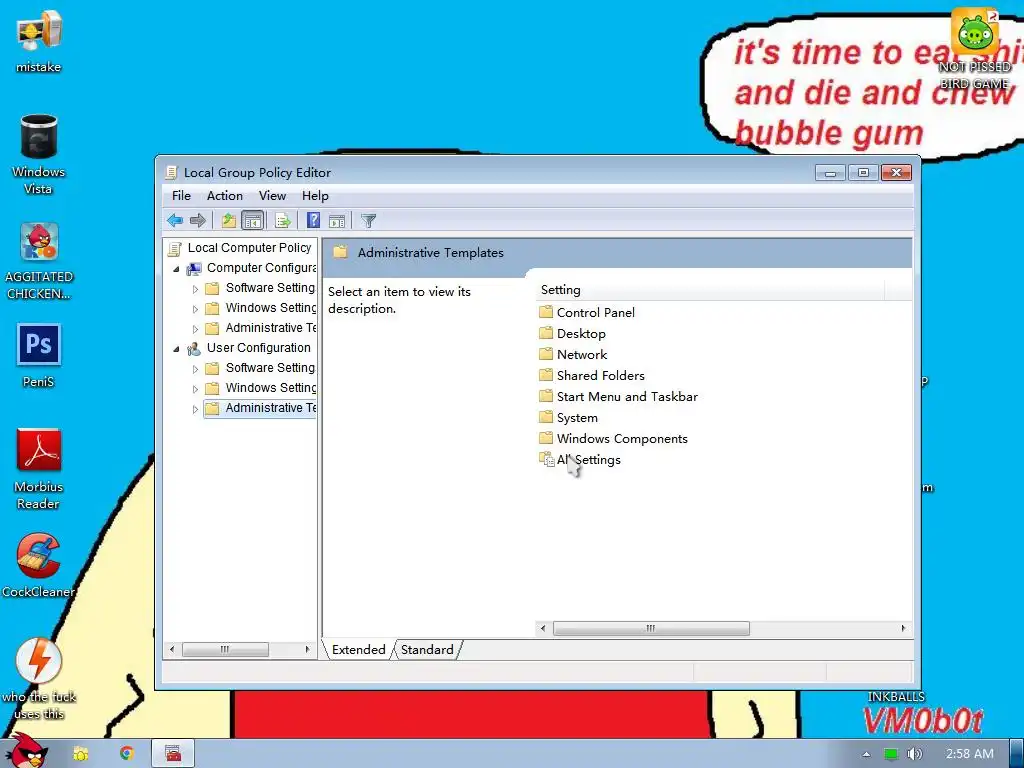Open the taskbar file explorer icon
The width and height of the screenshot is (1024, 768).
(x=81, y=754)
